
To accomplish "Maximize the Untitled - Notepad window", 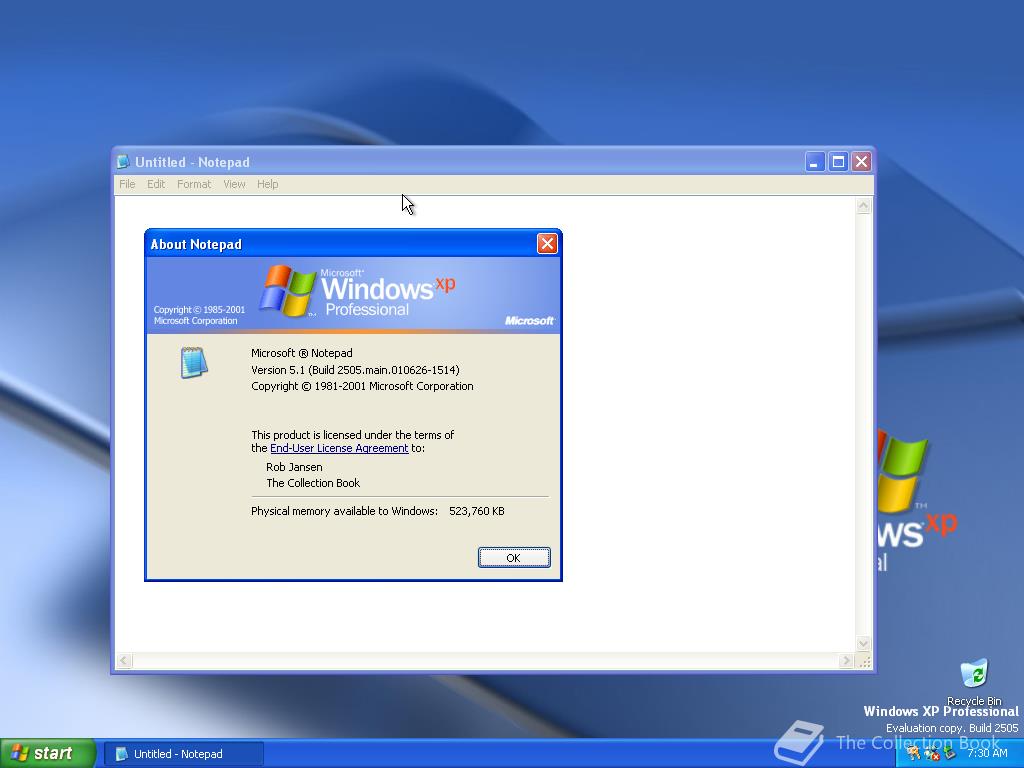I will [x=838, y=161].
